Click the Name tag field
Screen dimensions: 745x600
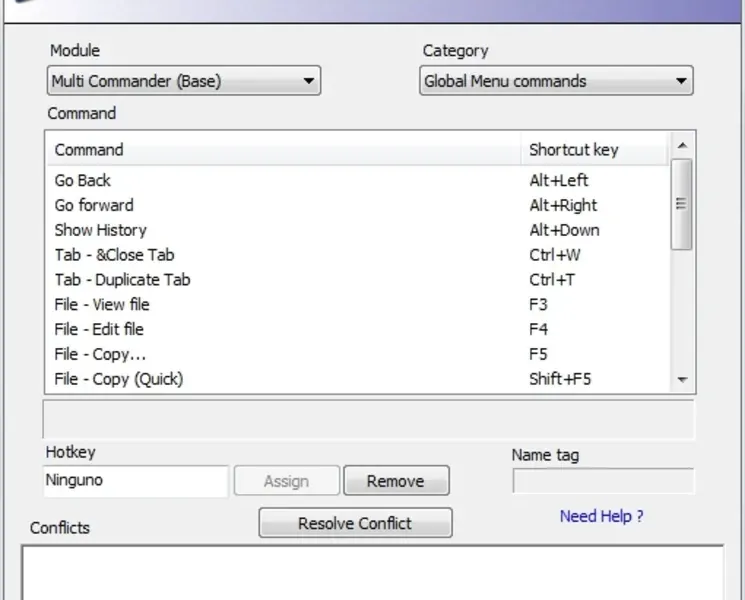[603, 481]
